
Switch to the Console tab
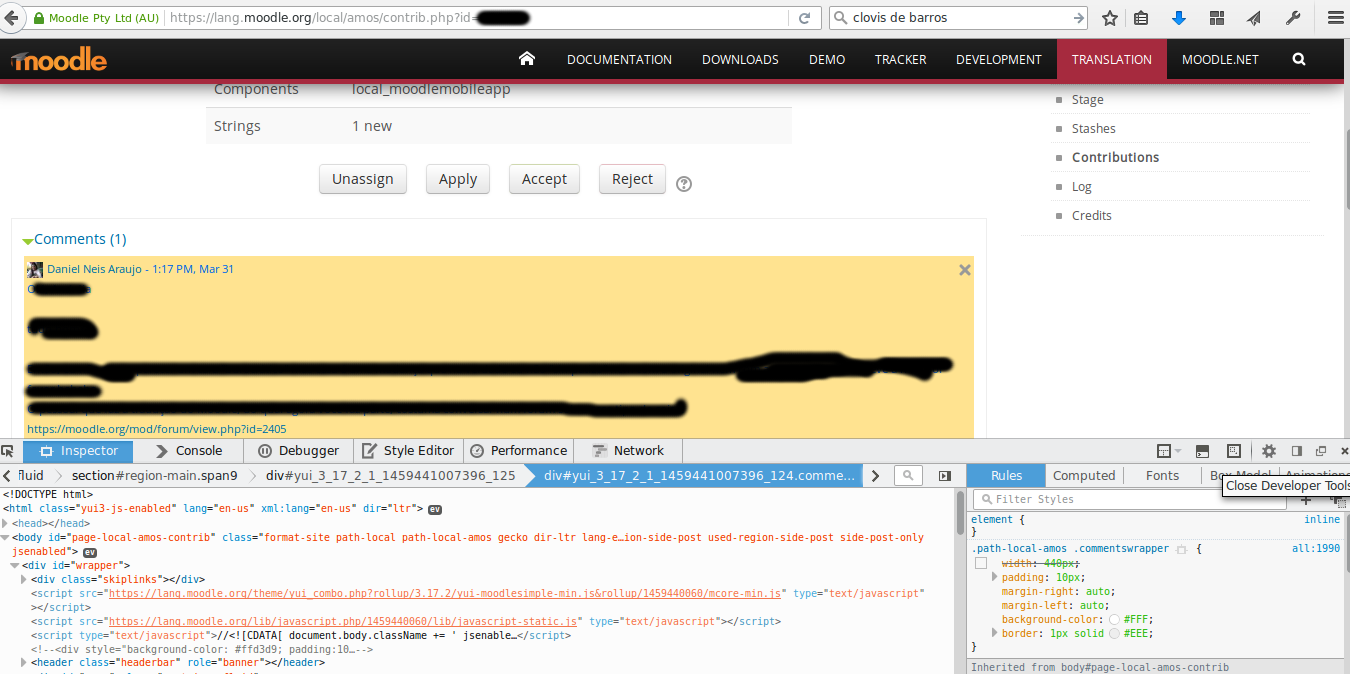pos(188,451)
